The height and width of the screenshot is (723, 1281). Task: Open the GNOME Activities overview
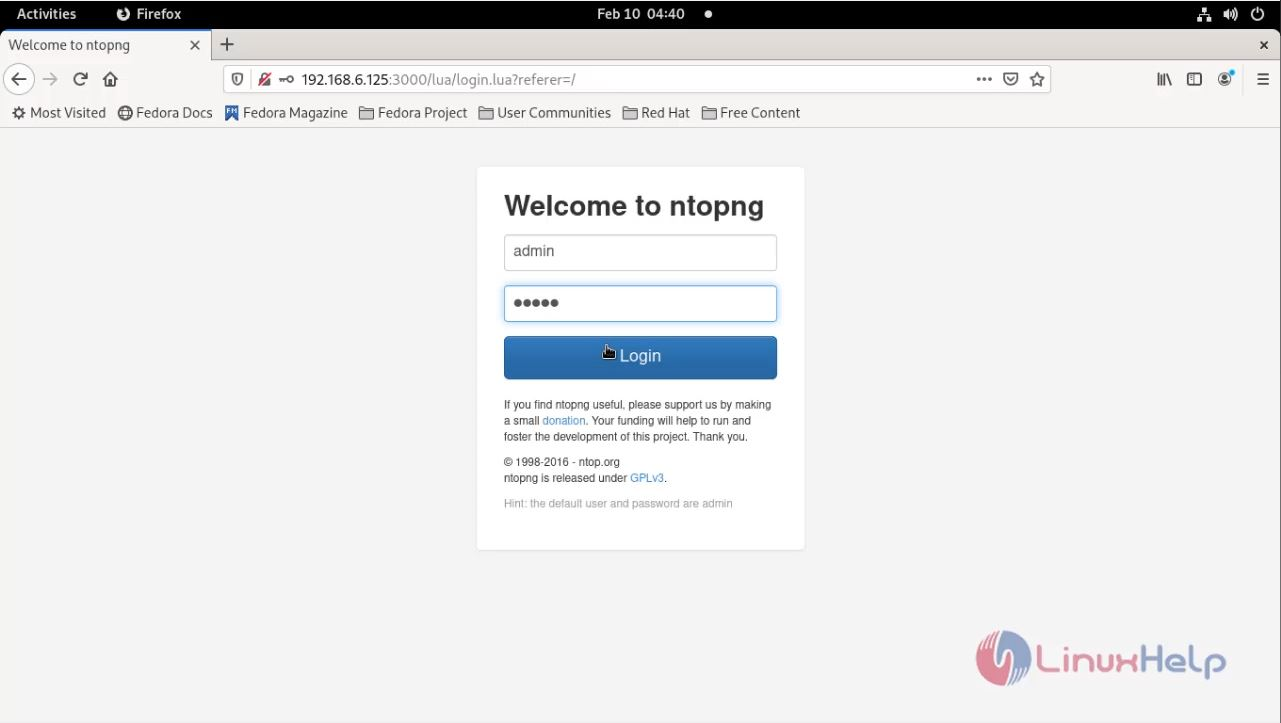pyautogui.click(x=46, y=14)
